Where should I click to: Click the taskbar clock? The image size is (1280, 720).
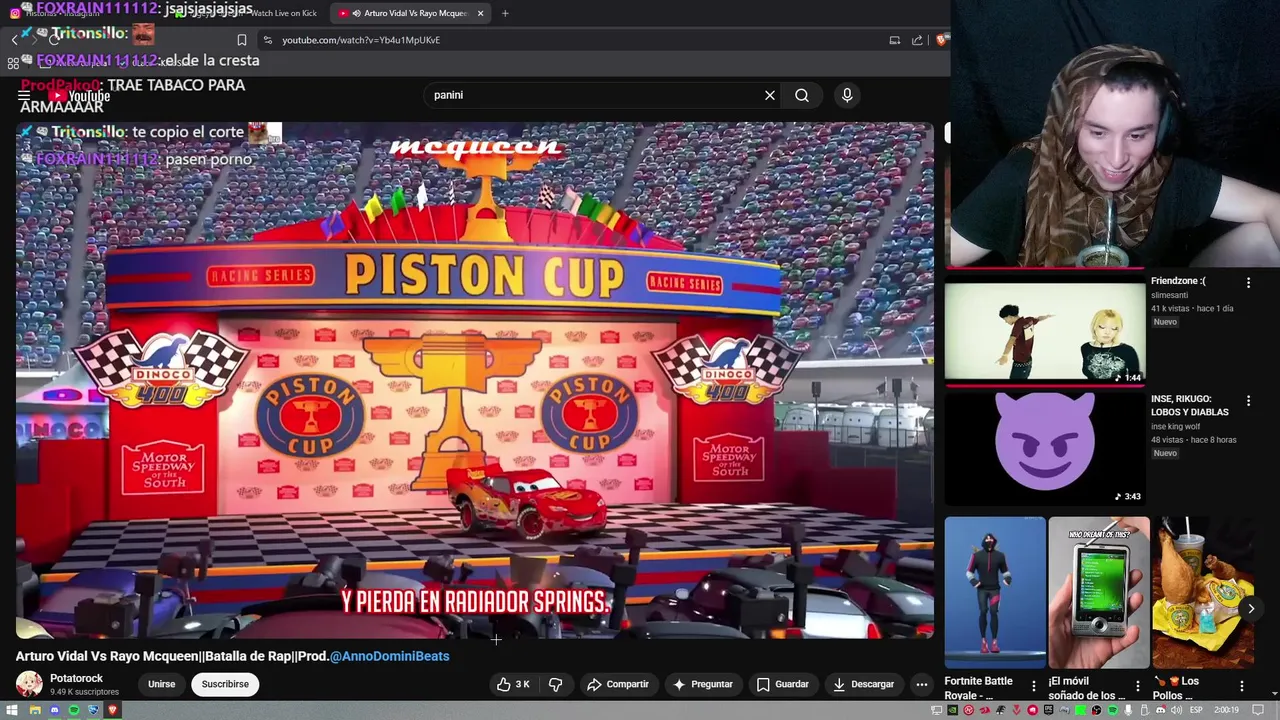(1227, 710)
